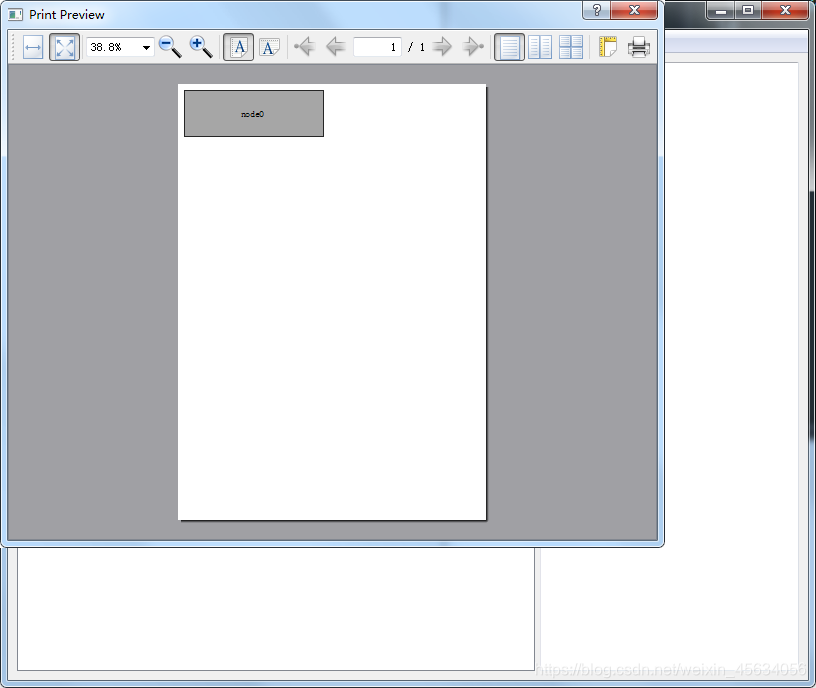Image resolution: width=816 pixels, height=688 pixels.
Task: Click the Zoom Out magnifier
Action: pos(170,47)
